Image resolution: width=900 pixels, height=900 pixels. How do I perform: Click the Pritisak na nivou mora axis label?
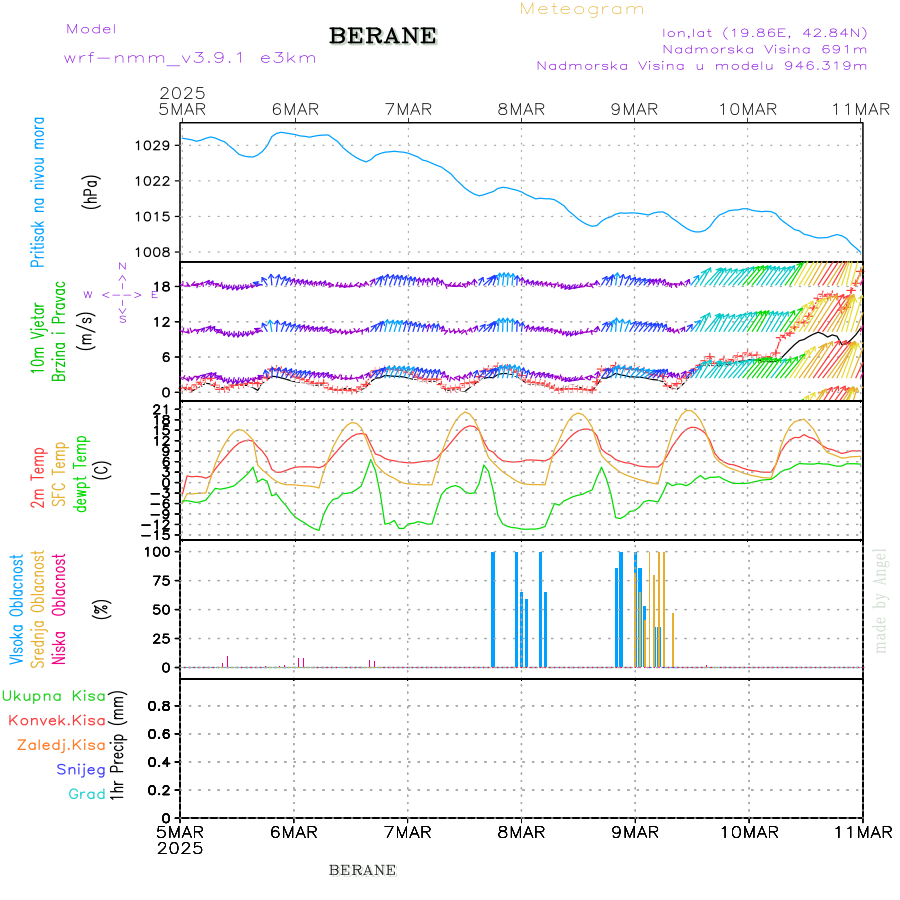point(38,198)
